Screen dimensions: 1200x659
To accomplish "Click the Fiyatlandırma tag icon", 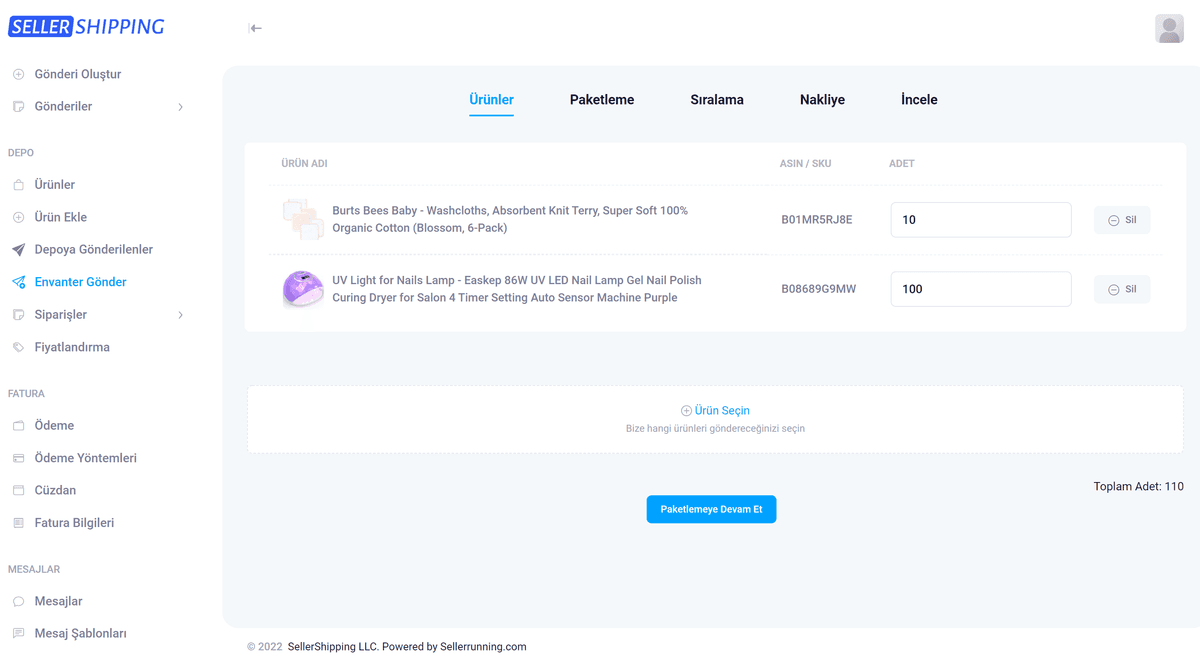I will 18,347.
